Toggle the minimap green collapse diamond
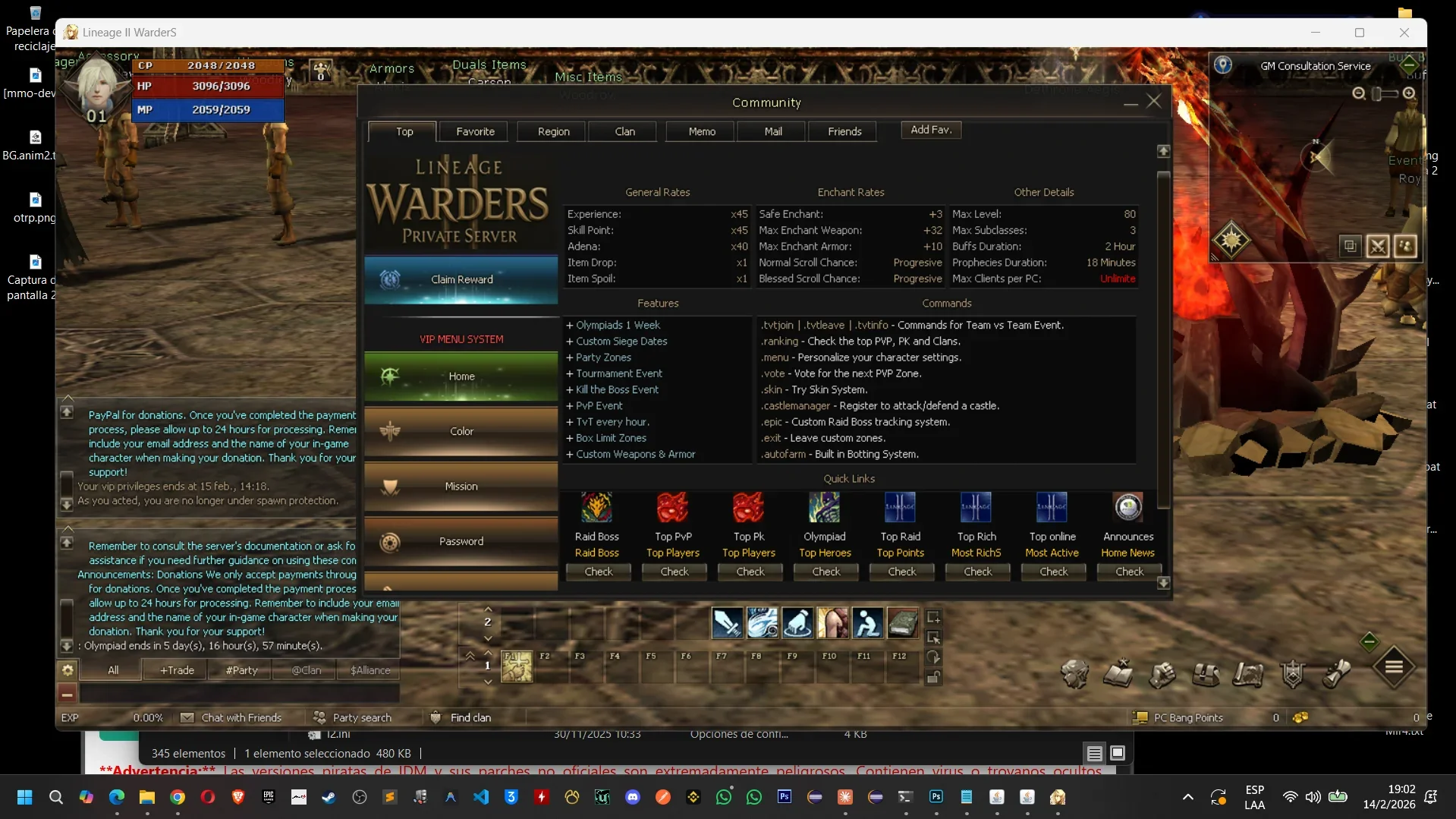 1409,65
